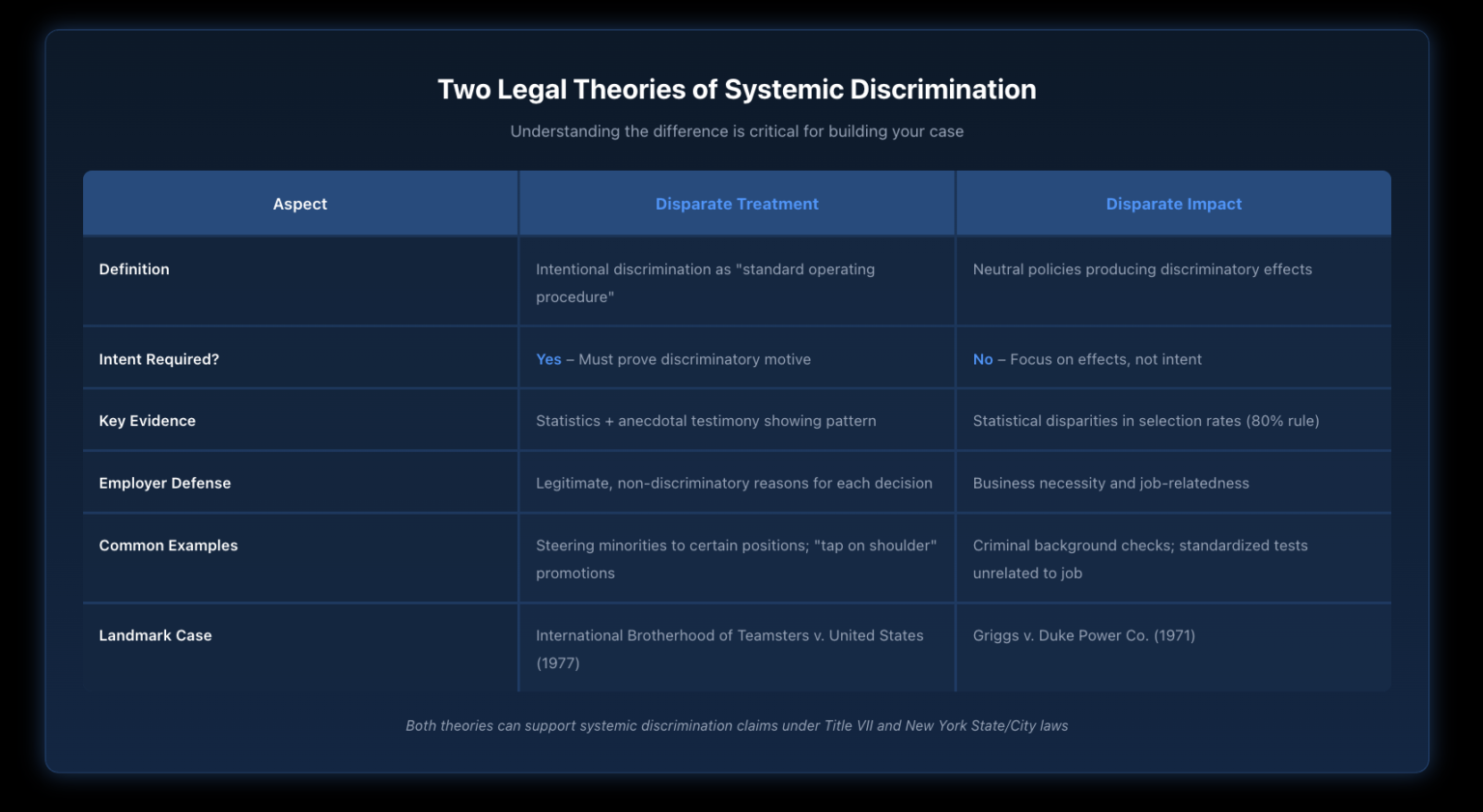Open Griggs v. Duke Power Co. case reference
This screenshot has height=812, width=1483.
point(1083,635)
